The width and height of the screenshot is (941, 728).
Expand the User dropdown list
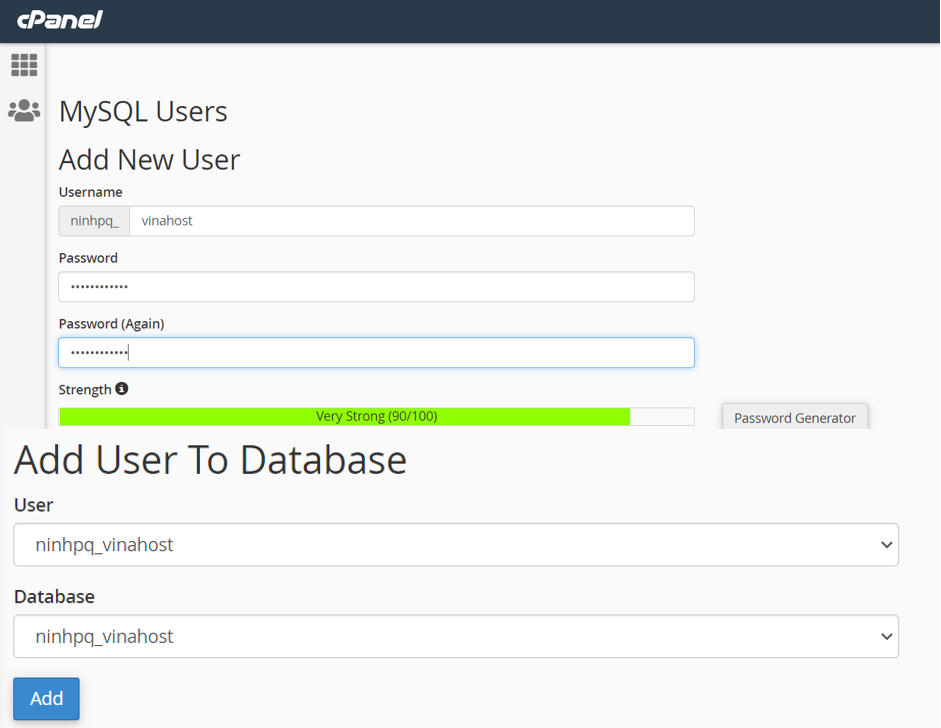(x=456, y=545)
